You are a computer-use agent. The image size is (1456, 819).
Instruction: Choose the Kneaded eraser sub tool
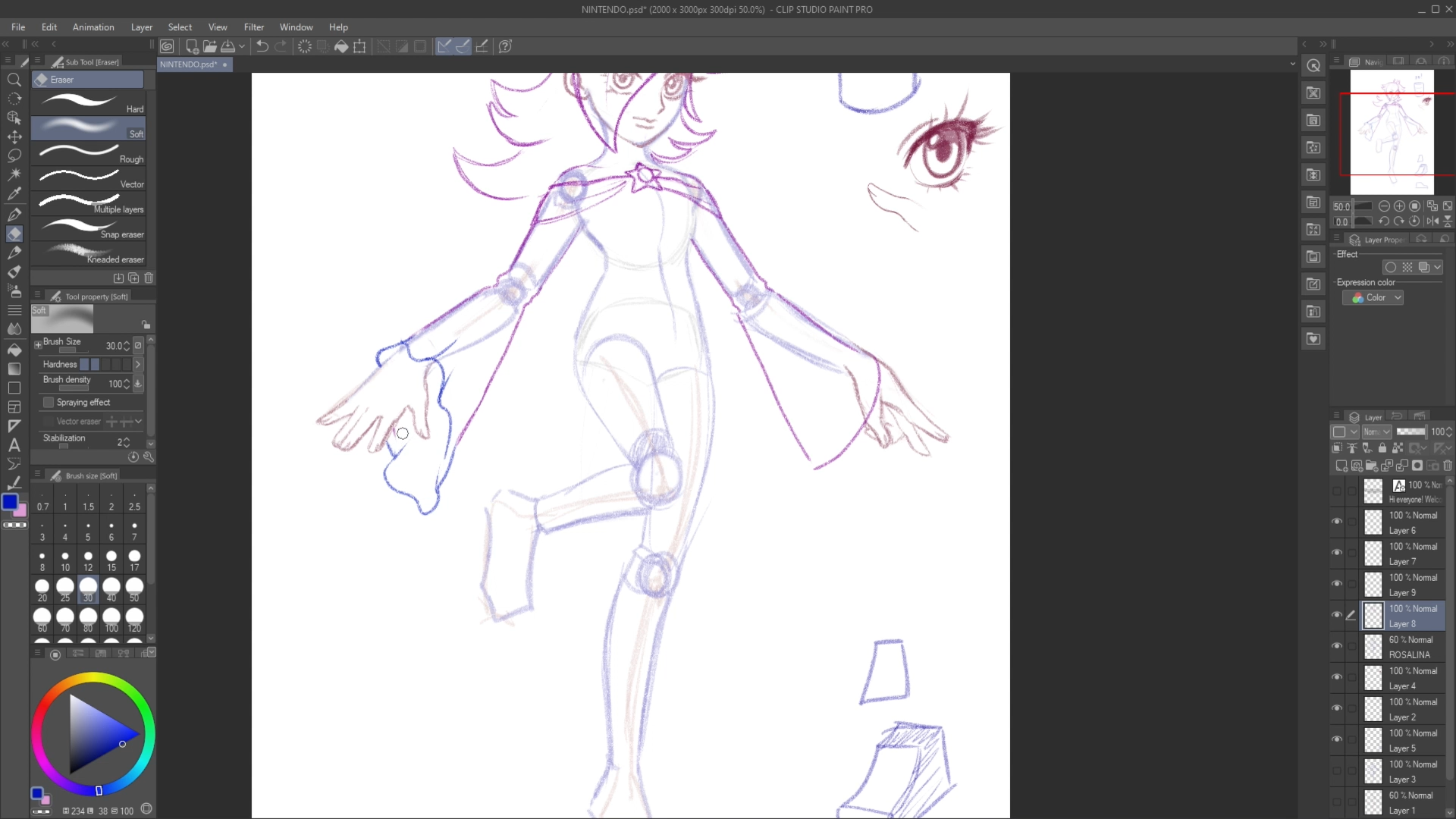tap(89, 253)
